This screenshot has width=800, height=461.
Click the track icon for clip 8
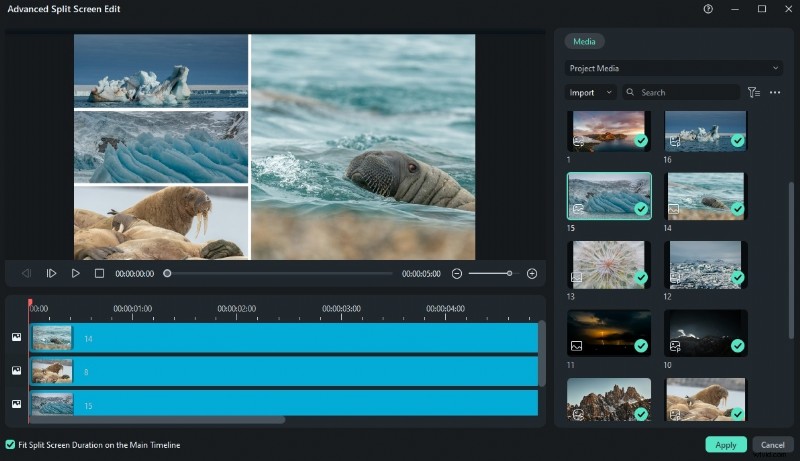coord(16,371)
